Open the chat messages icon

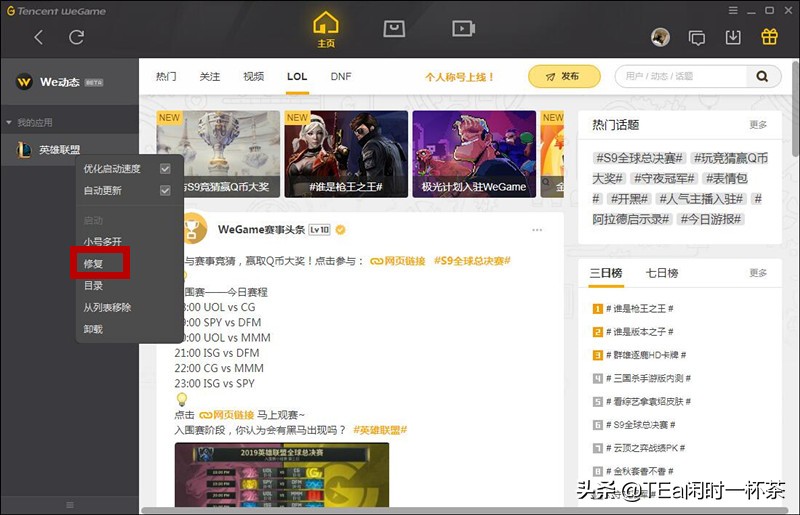[x=696, y=37]
